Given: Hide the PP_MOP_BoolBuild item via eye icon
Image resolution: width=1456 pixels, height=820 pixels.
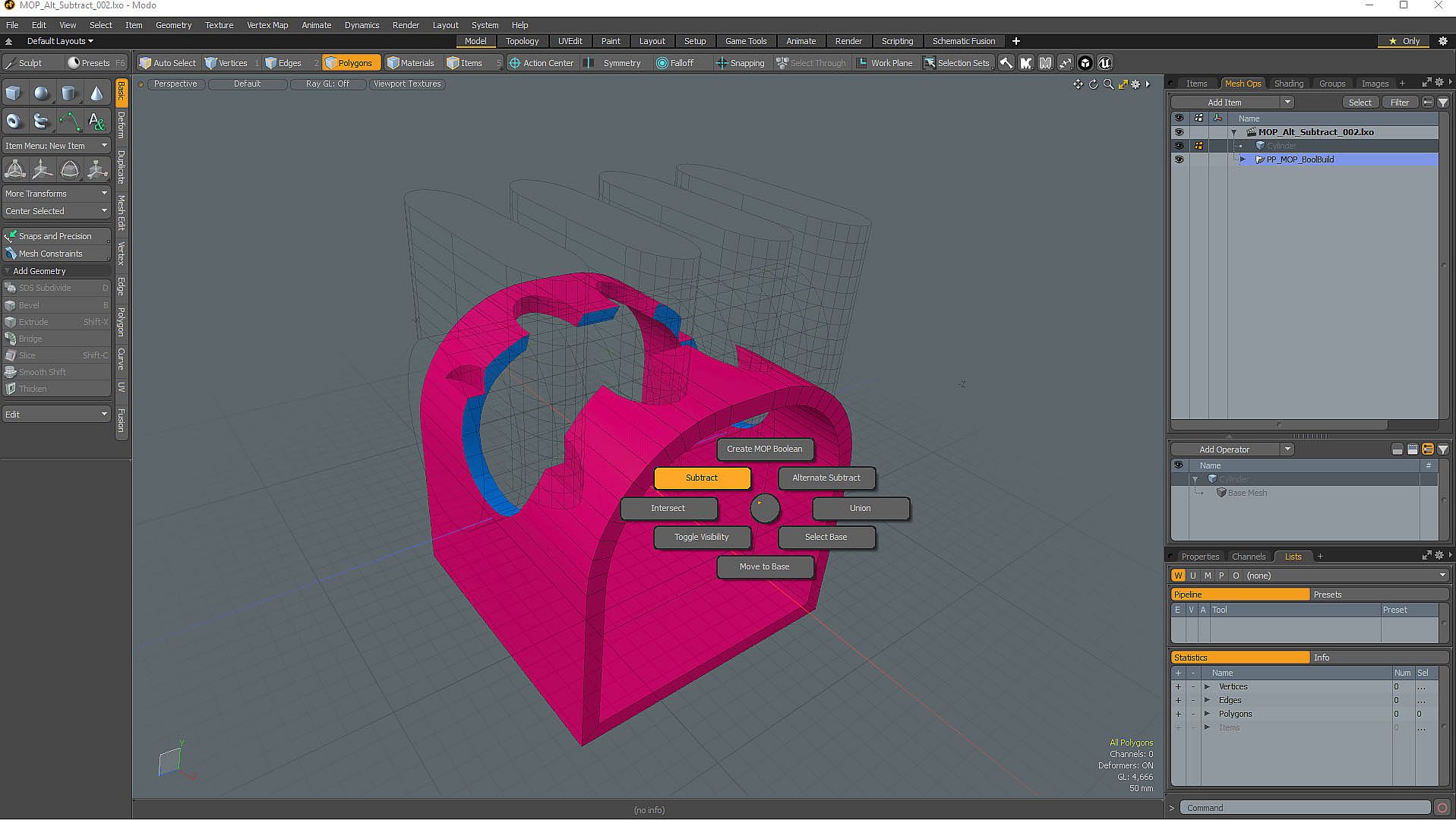Looking at the screenshot, I should [1179, 159].
